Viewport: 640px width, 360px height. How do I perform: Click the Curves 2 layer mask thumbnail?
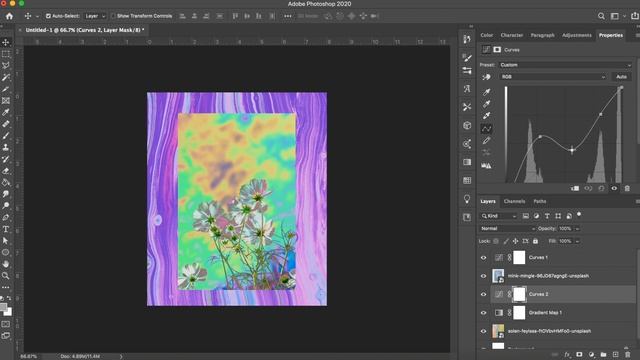[519, 294]
